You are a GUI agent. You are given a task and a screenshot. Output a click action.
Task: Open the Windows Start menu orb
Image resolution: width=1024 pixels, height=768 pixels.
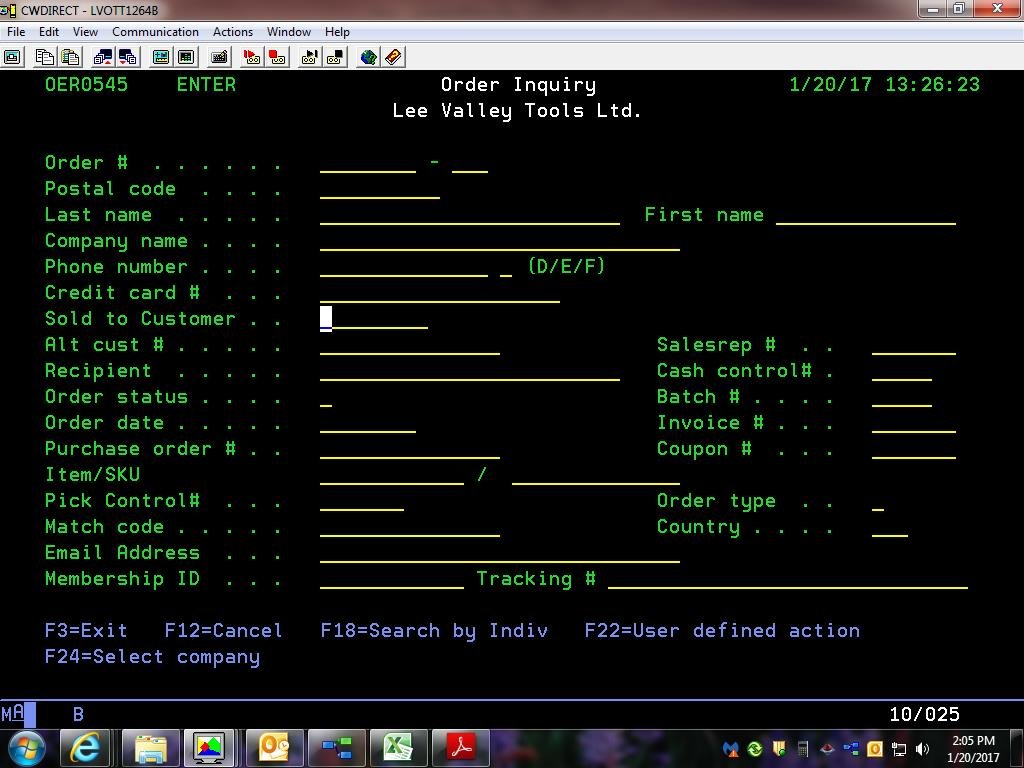(x=26, y=748)
